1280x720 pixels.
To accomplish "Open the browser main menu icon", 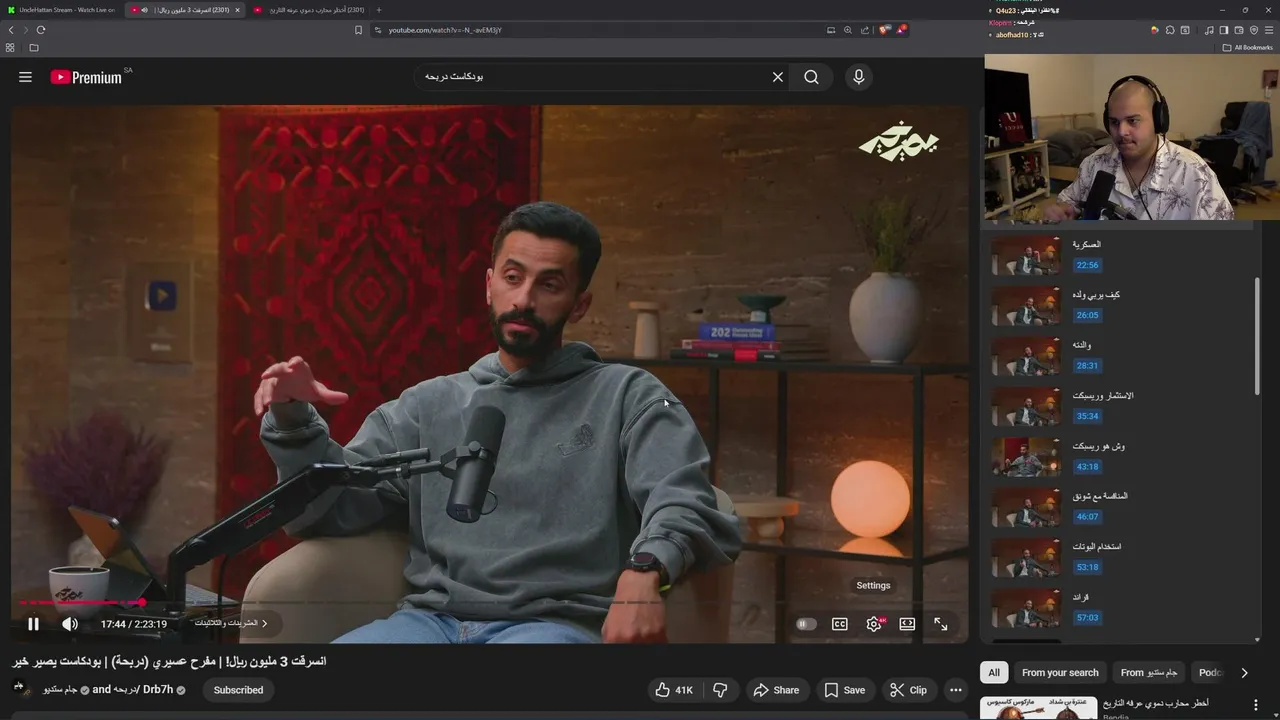I will pyautogui.click(x=1269, y=30).
